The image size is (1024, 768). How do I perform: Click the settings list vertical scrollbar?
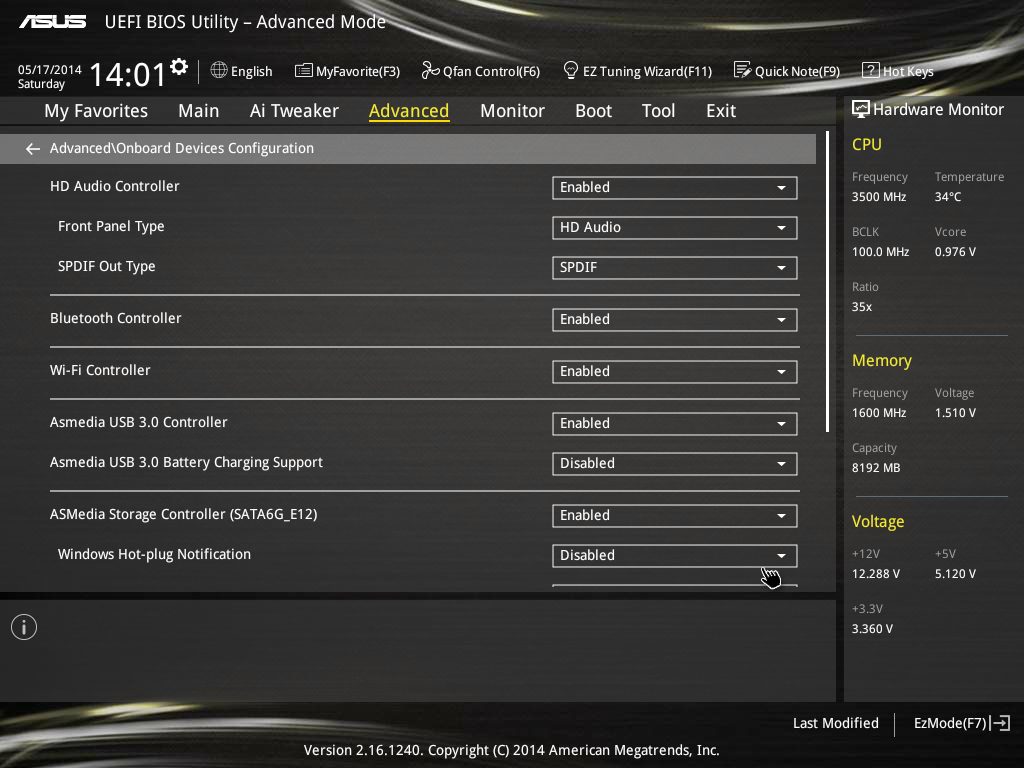(x=827, y=281)
